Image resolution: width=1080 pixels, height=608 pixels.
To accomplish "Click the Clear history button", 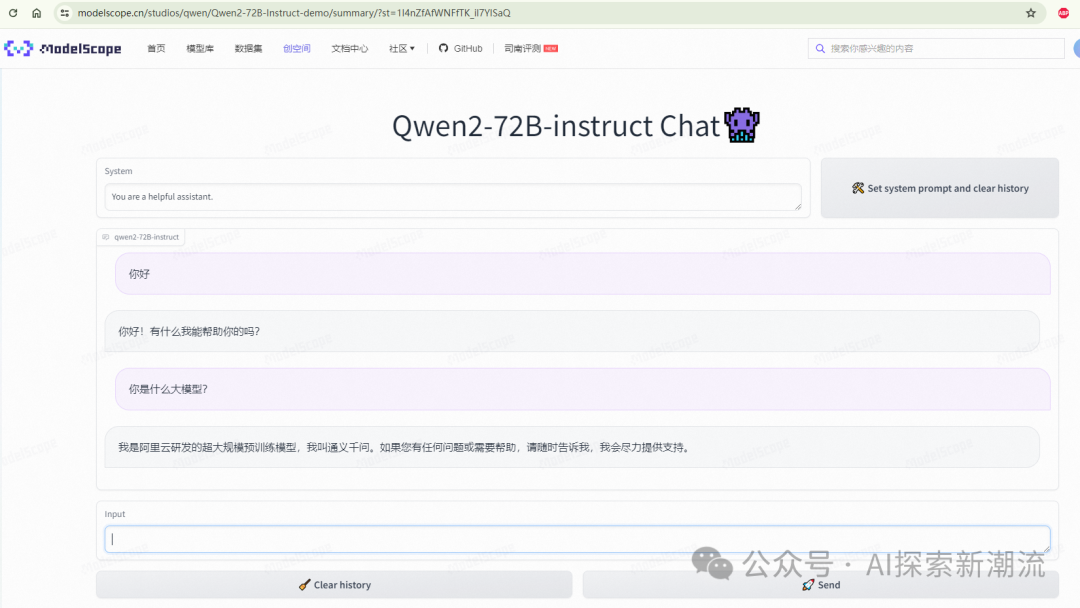I will 334,585.
